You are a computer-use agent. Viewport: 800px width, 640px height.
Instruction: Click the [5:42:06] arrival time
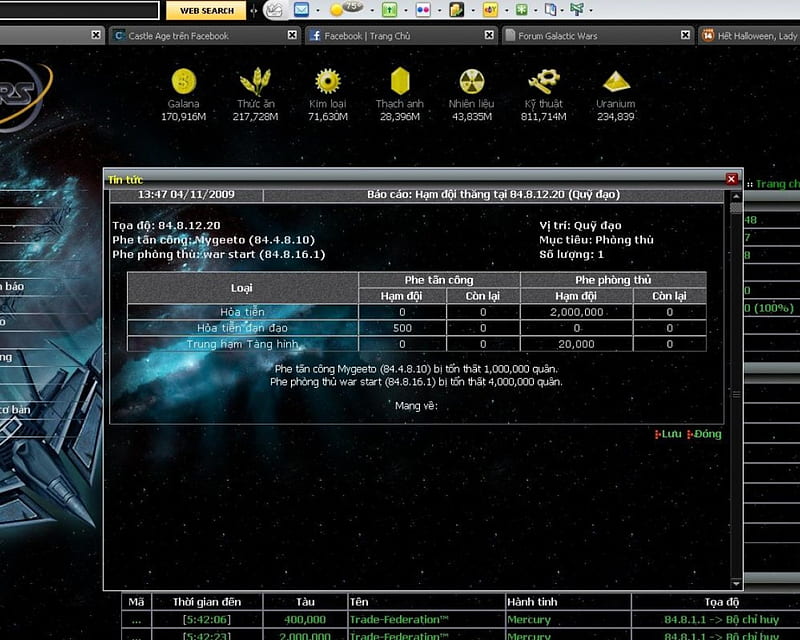tap(207, 620)
